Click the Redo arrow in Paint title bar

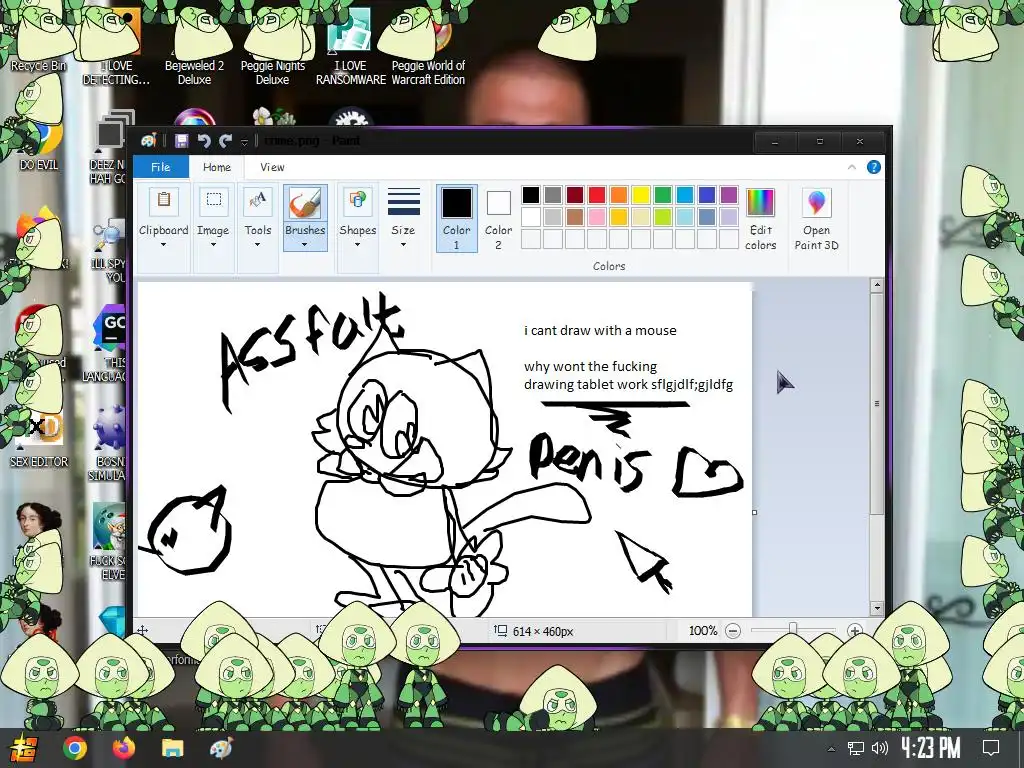(226, 140)
